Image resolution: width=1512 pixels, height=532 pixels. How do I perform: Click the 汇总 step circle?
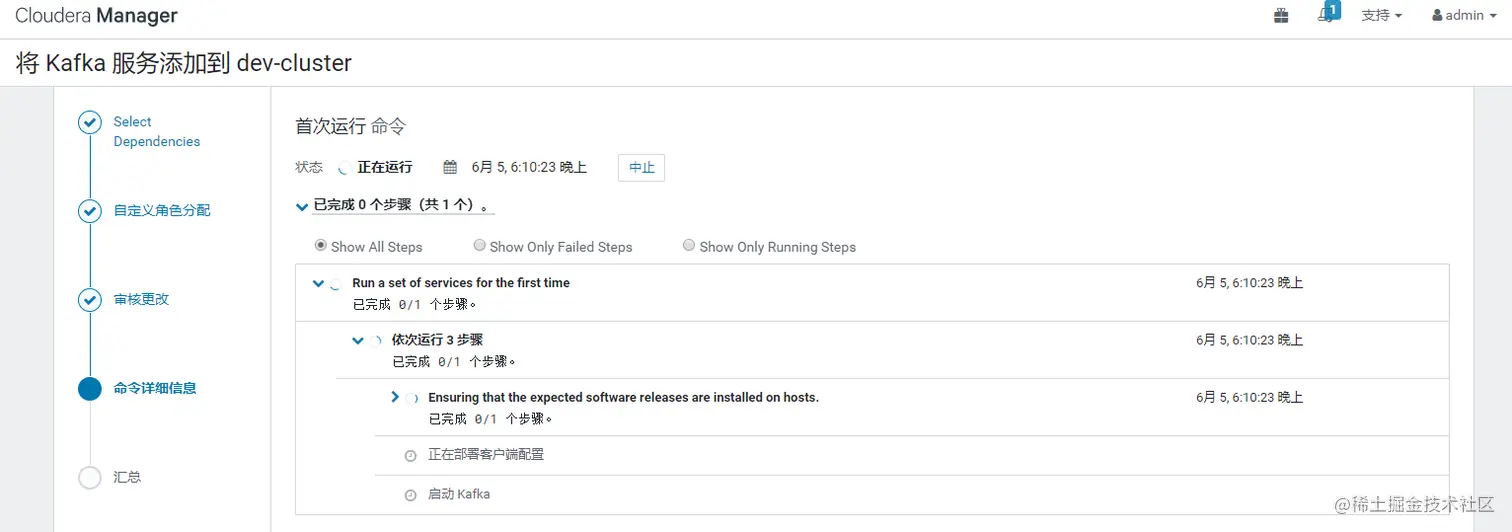click(x=90, y=478)
